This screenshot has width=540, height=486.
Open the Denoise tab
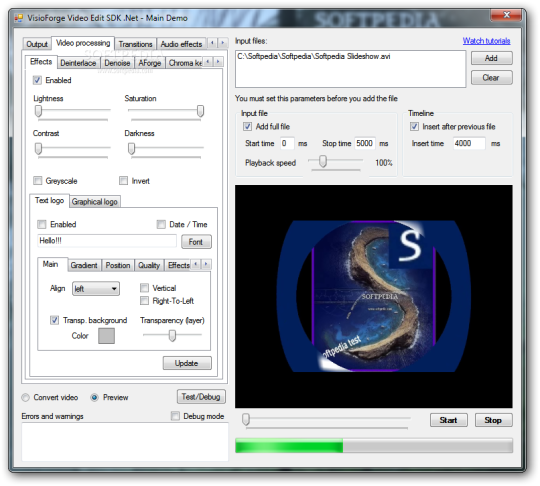[117, 63]
